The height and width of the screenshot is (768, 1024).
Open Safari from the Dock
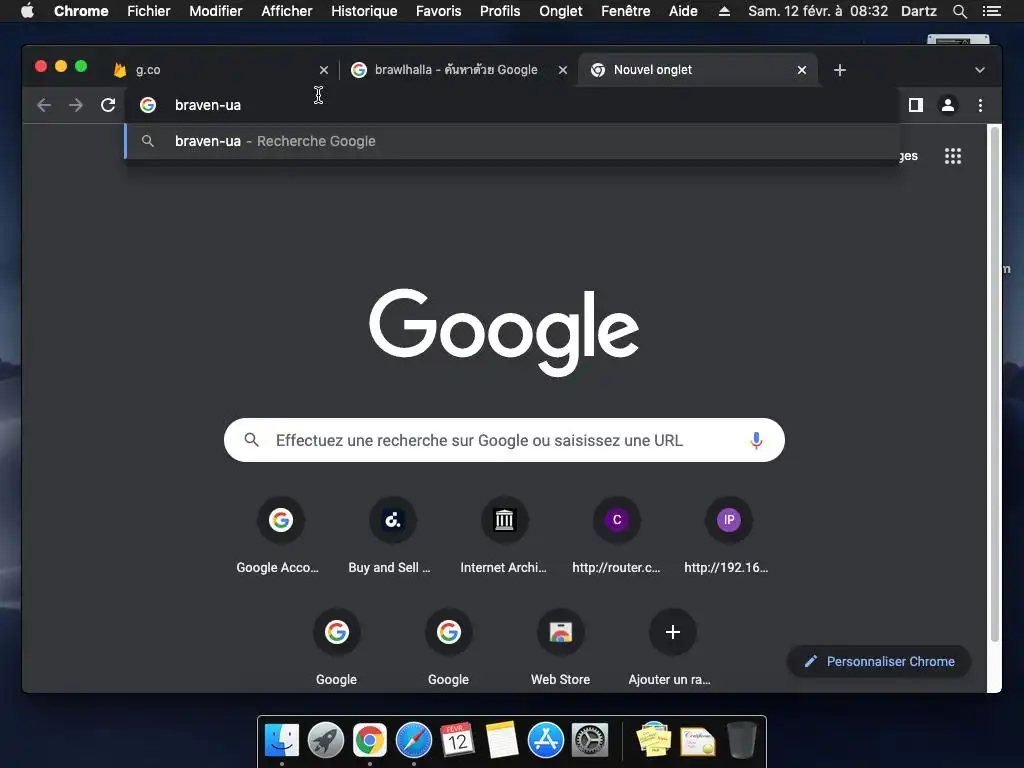click(x=413, y=741)
